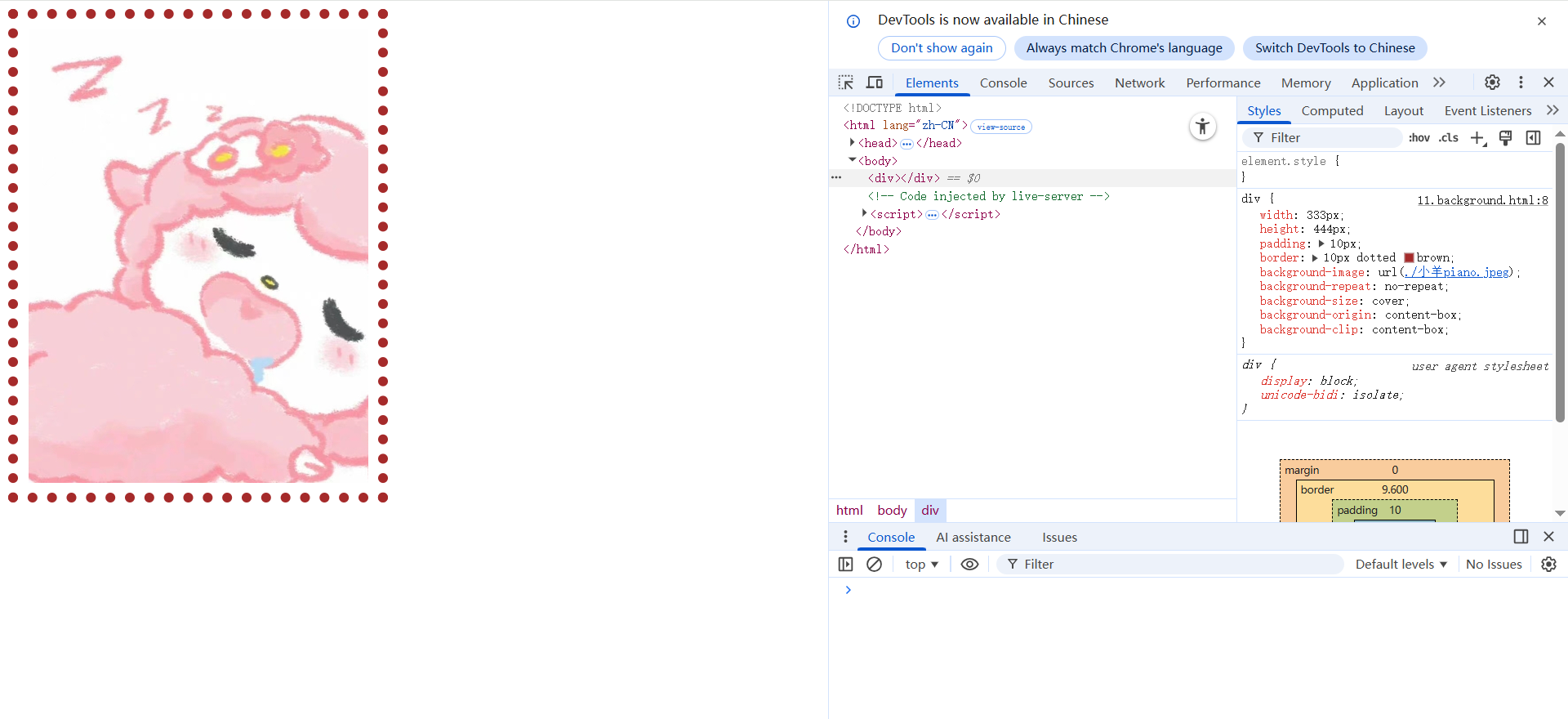Viewport: 1568px width, 719px height.
Task: Select the Styles pane tab
Action: [1263, 110]
